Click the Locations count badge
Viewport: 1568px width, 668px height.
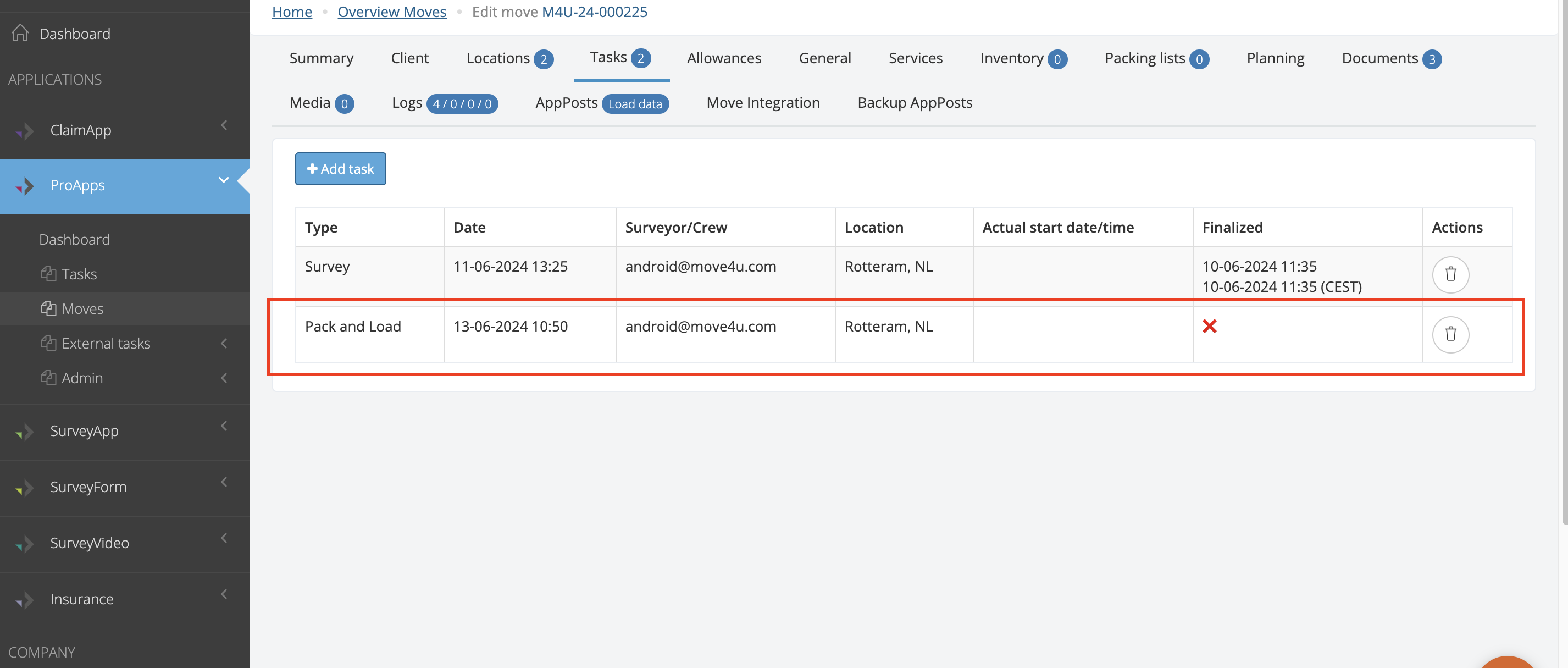coord(544,59)
